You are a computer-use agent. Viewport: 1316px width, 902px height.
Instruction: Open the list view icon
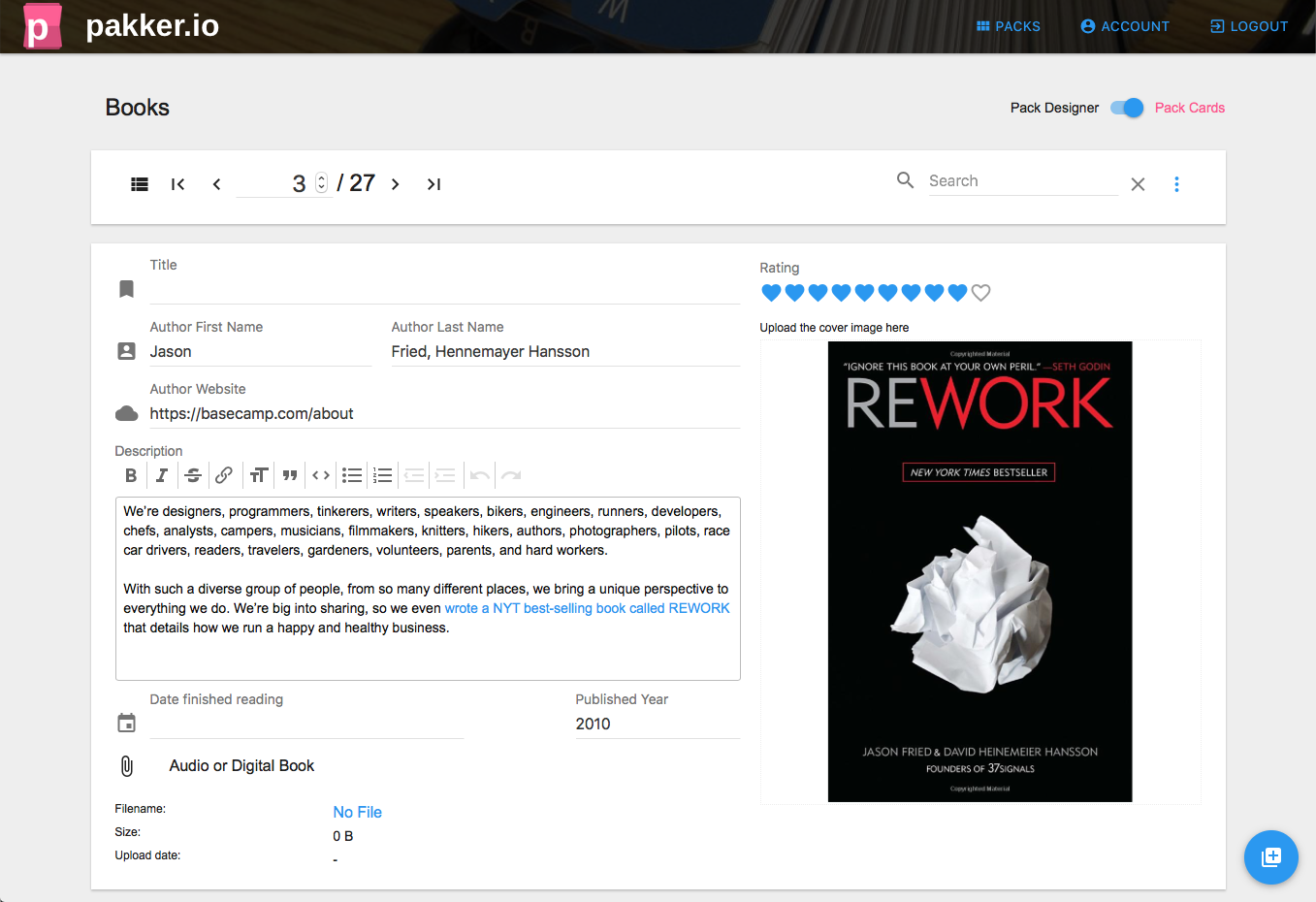[140, 184]
